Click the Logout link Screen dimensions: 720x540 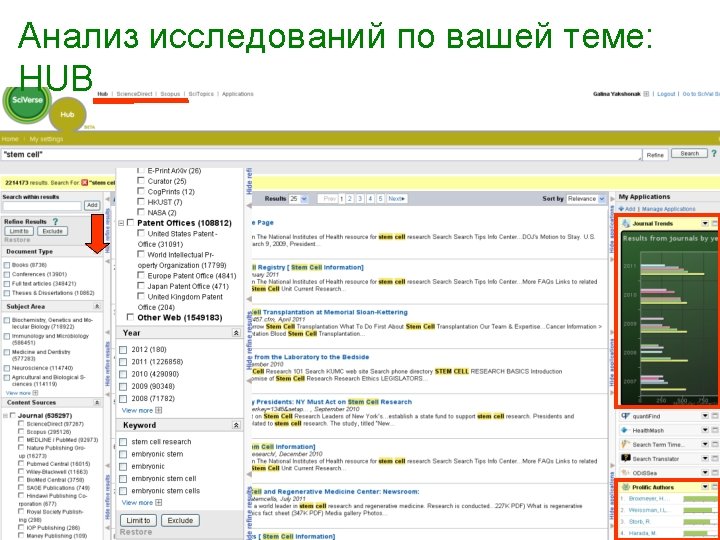666,94
